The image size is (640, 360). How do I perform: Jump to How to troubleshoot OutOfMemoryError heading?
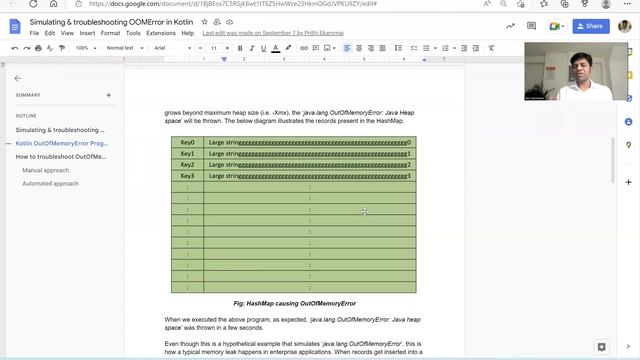click(61, 157)
